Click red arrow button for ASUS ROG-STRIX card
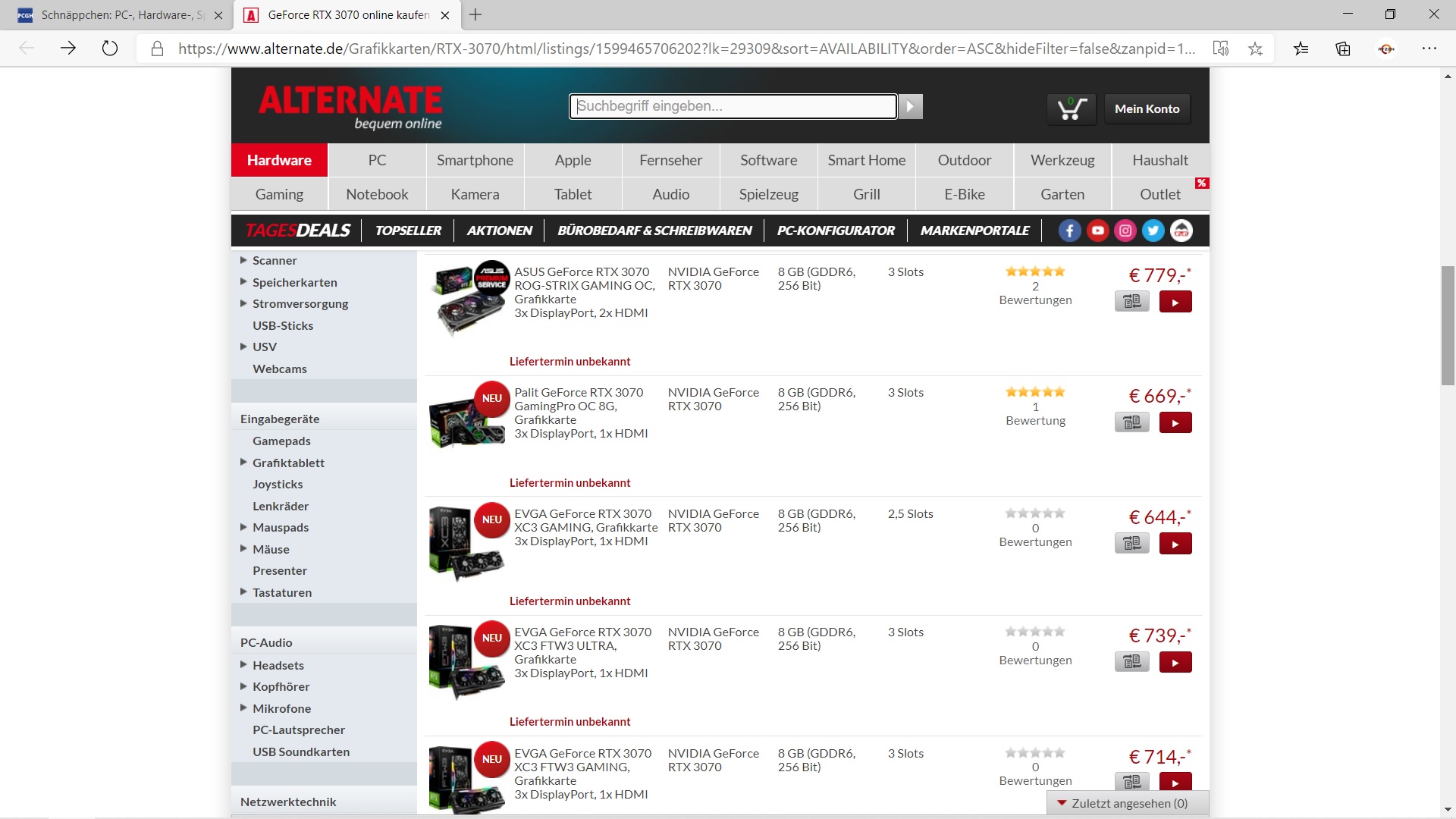 click(x=1175, y=302)
